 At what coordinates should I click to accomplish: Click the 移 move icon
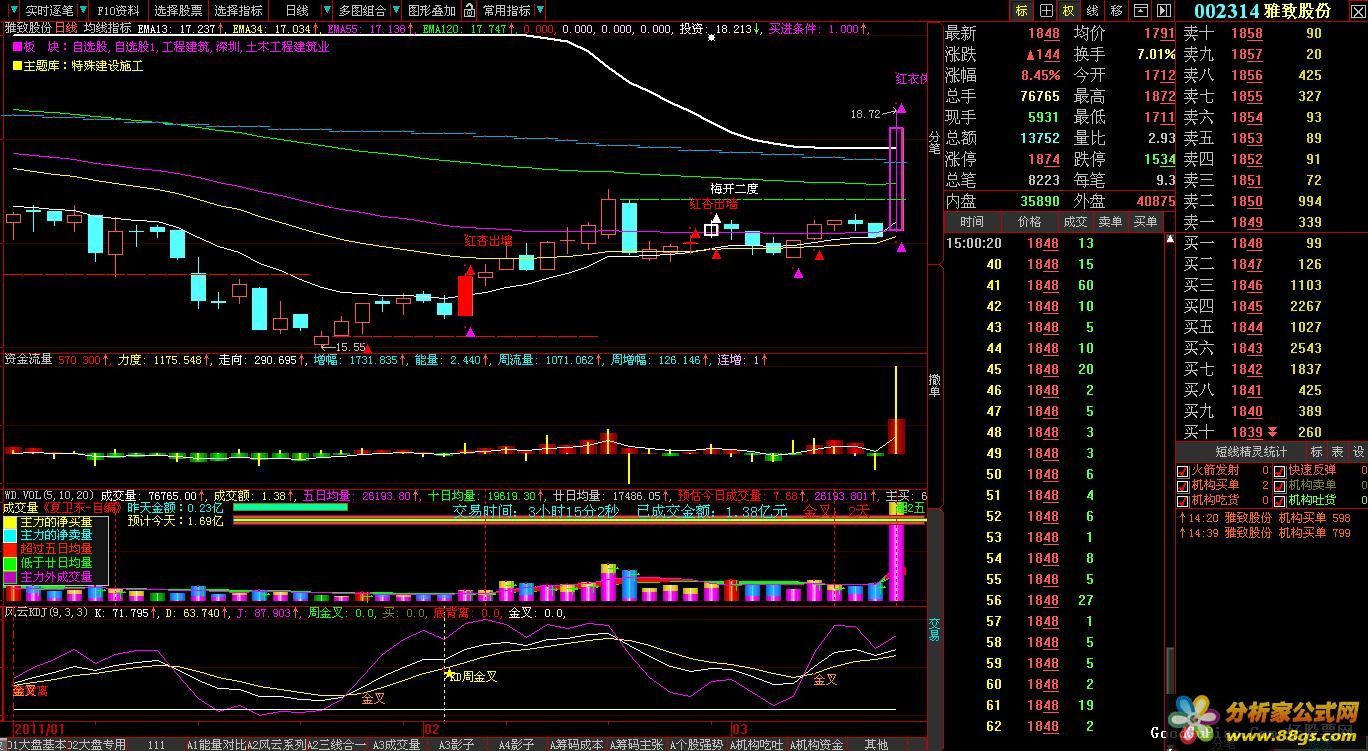point(1116,10)
